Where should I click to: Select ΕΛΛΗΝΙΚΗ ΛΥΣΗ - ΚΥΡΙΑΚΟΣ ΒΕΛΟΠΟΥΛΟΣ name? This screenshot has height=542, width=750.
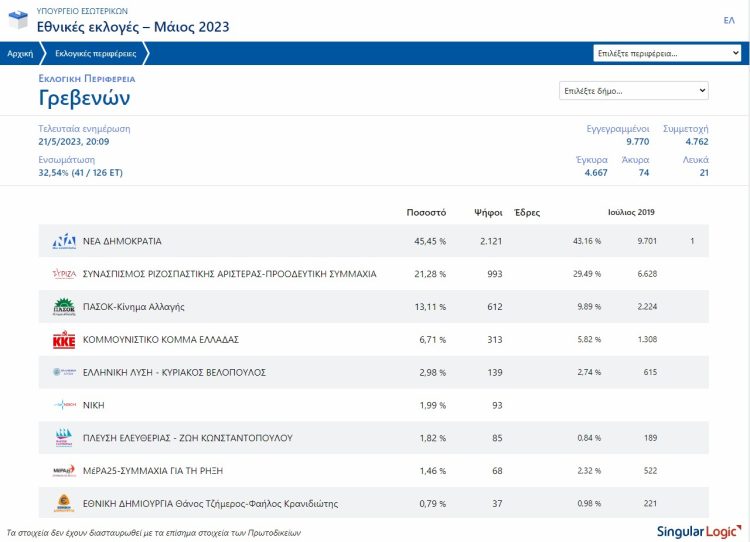[174, 372]
